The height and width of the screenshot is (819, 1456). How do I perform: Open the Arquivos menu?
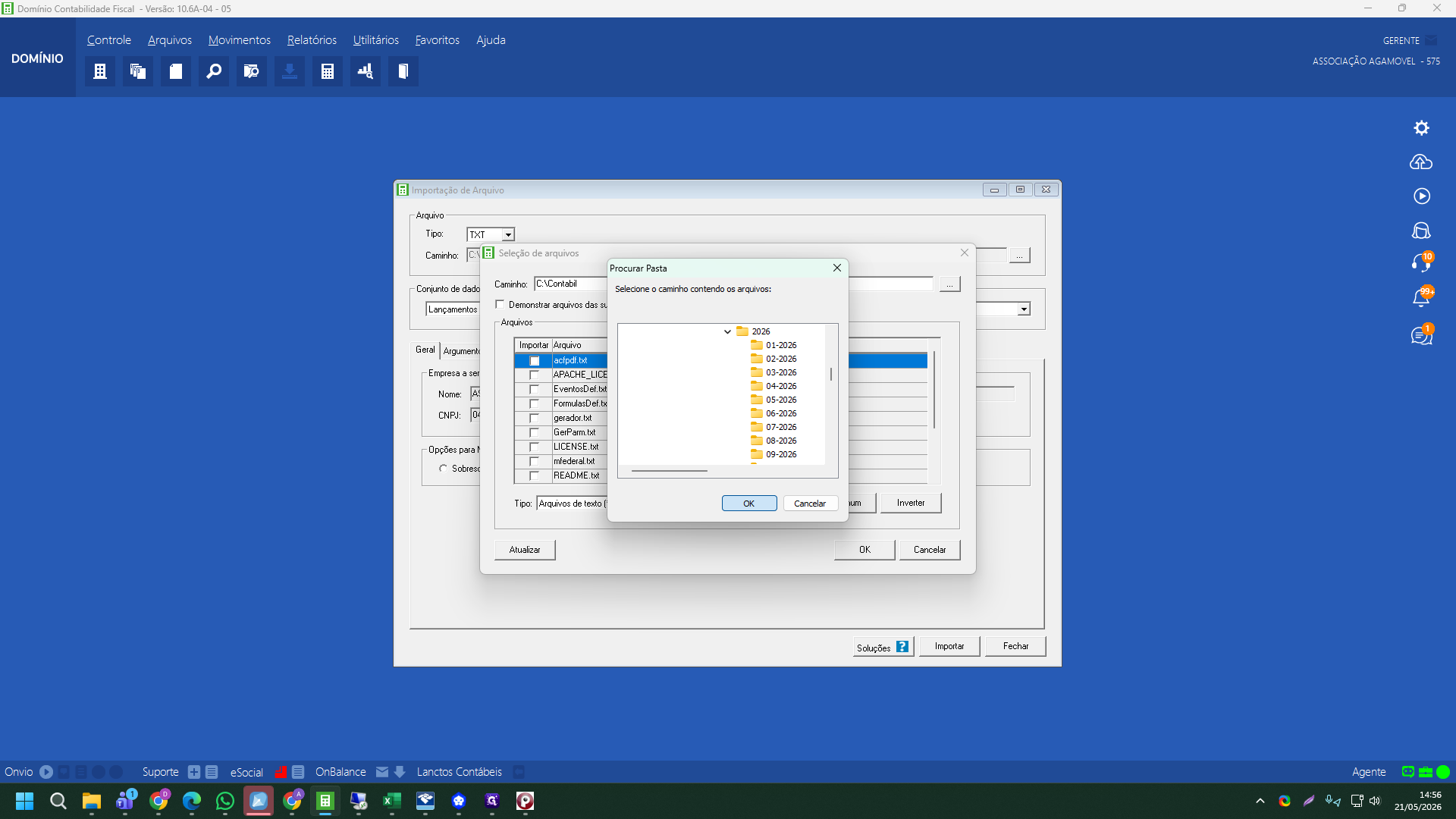point(170,40)
